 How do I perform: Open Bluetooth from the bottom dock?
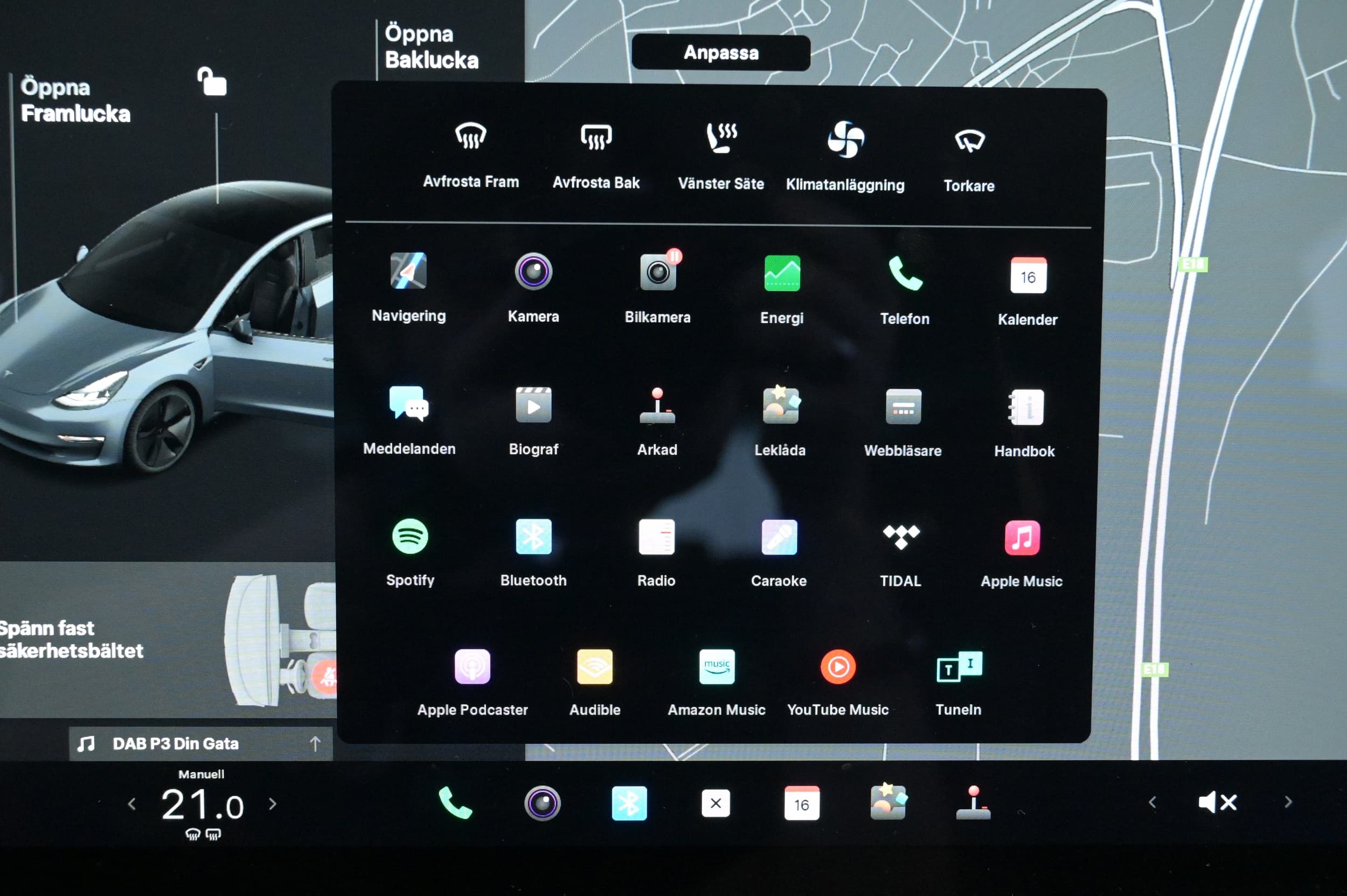(x=629, y=803)
